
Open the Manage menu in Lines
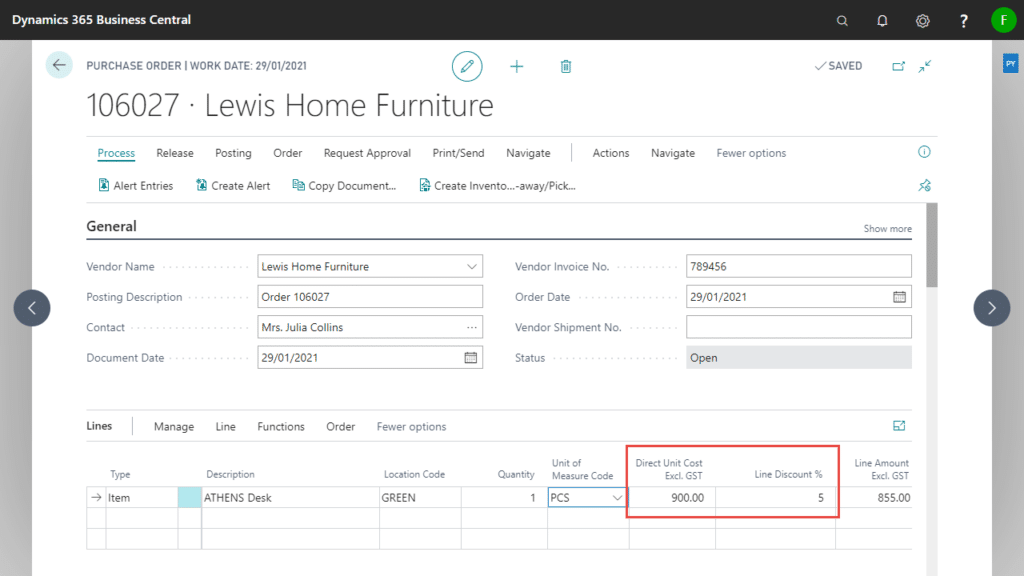click(x=174, y=426)
